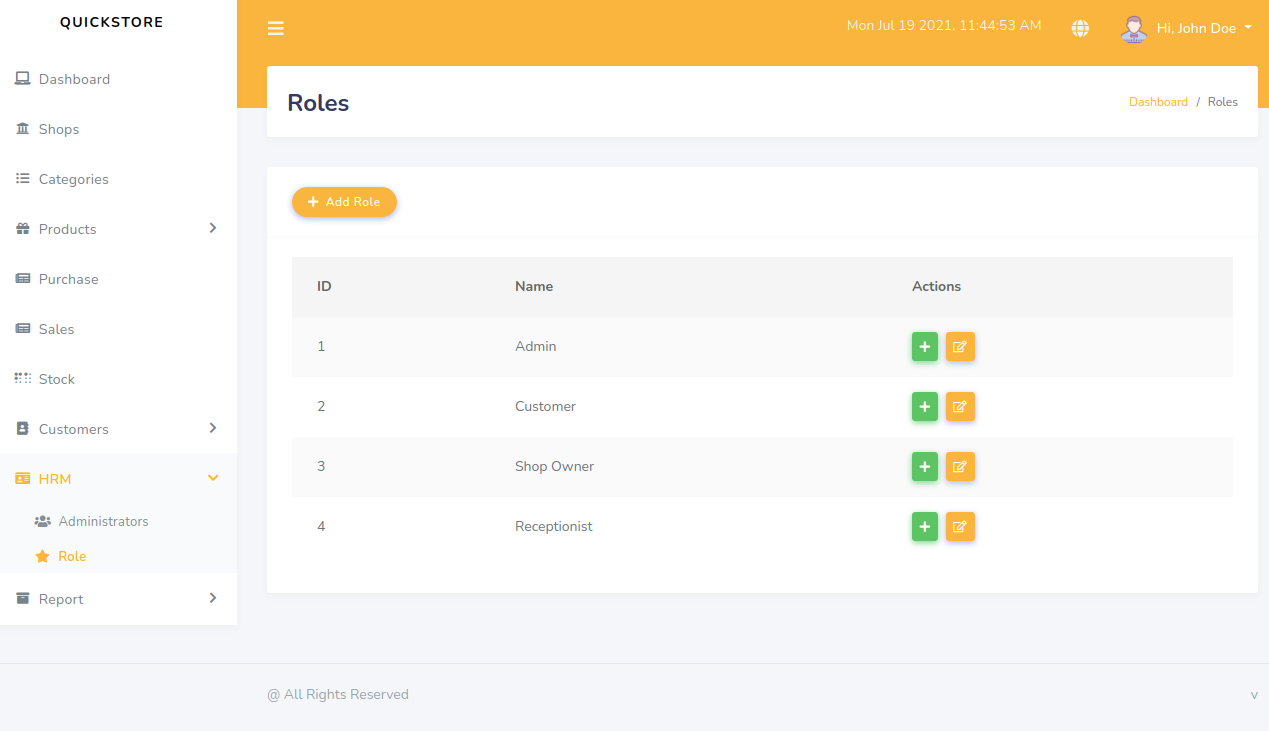1269x731 pixels.
Task: Click the Role star icon
Action: [43, 556]
